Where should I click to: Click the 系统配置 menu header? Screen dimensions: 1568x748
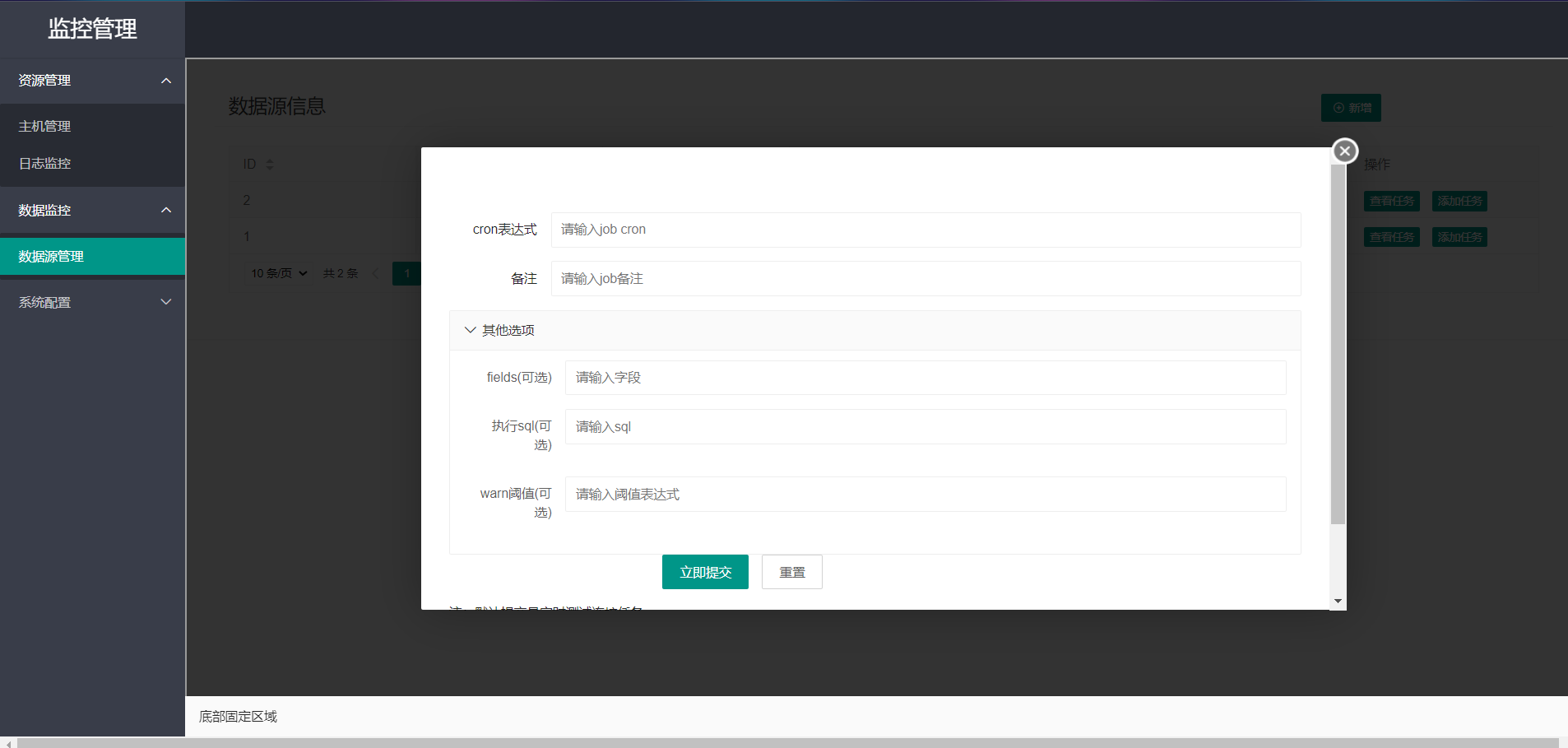(92, 302)
